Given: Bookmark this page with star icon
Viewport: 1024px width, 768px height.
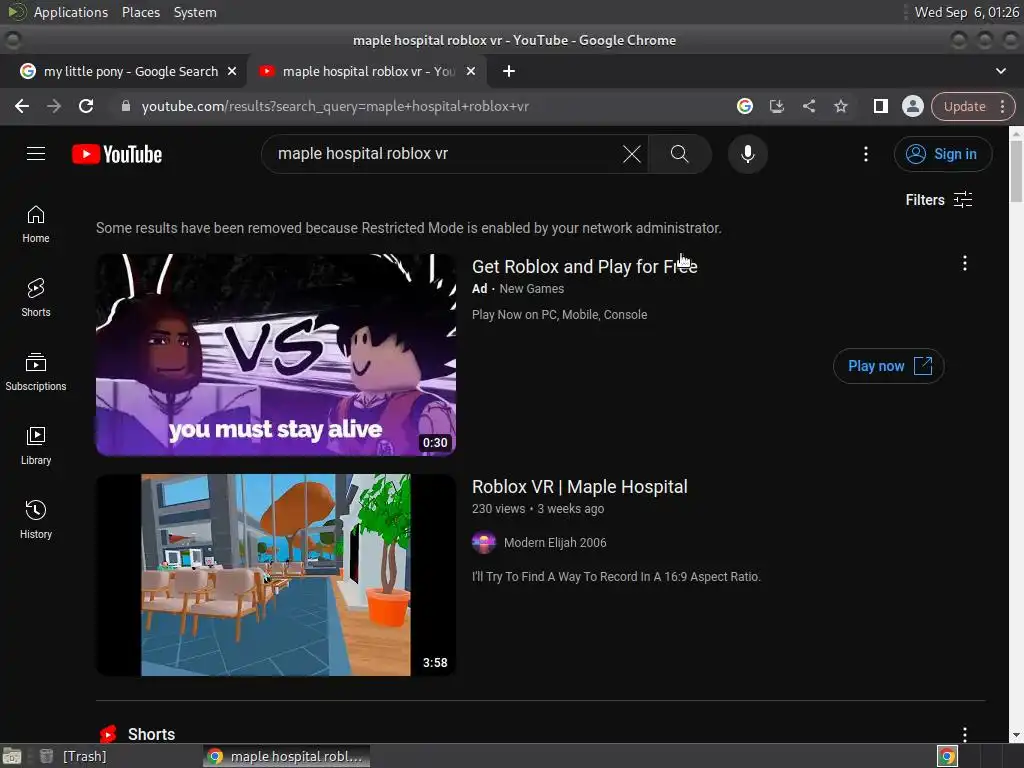Looking at the screenshot, I should 840,106.
